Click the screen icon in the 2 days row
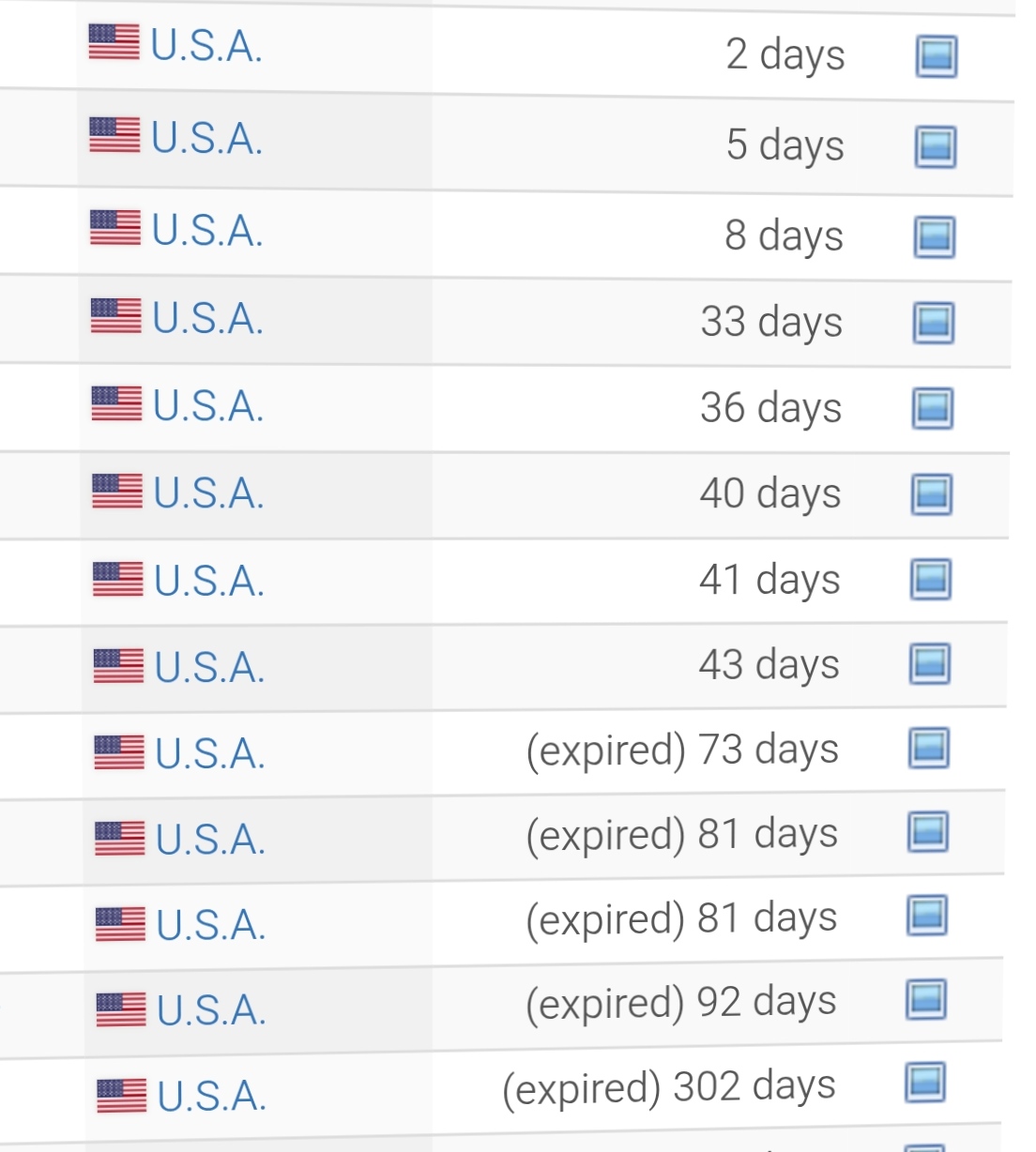 coord(936,56)
